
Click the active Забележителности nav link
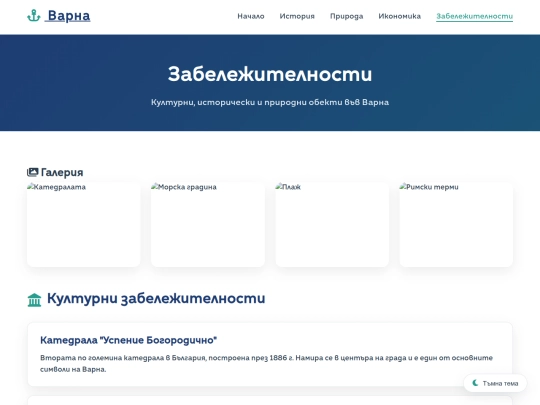(x=474, y=16)
